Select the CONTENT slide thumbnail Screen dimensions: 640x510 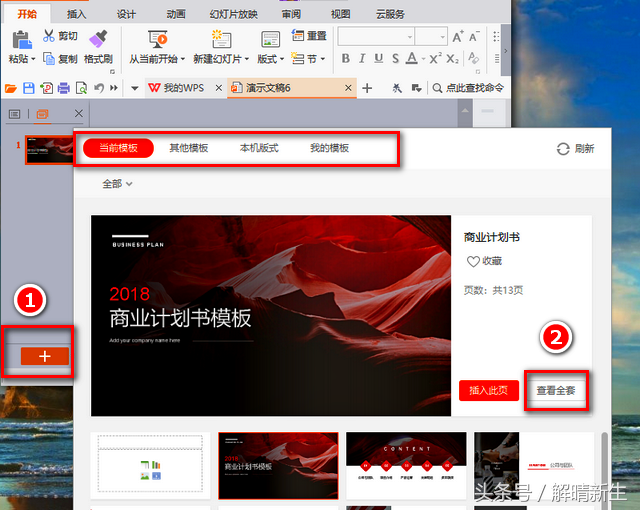coord(406,466)
